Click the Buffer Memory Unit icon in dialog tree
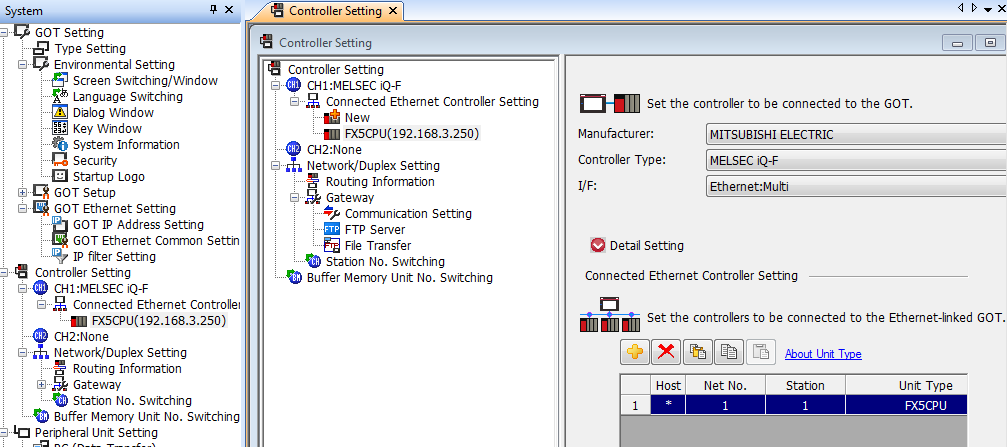The height and width of the screenshot is (447, 1007). (294, 278)
